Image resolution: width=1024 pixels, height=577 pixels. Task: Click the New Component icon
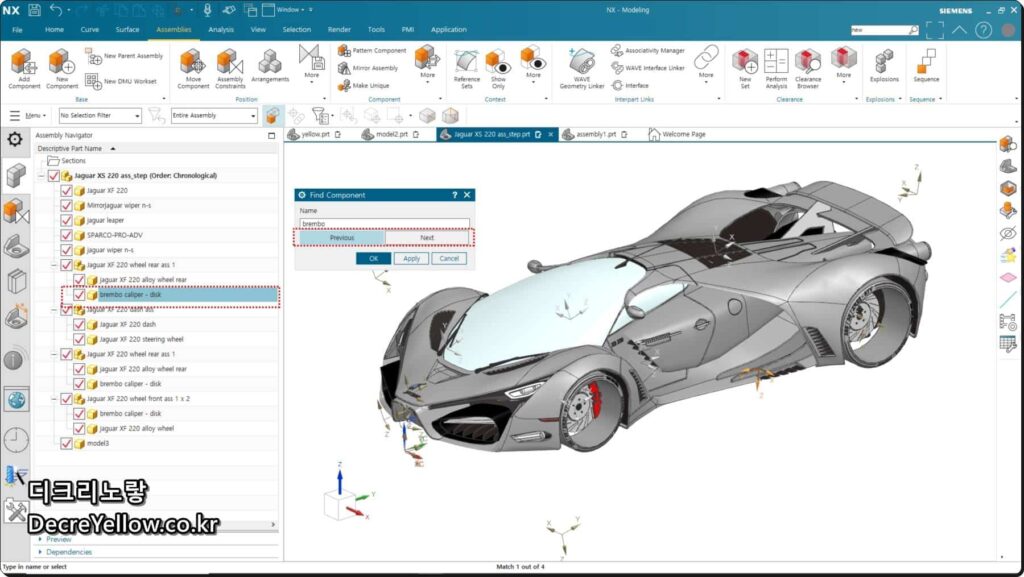click(x=61, y=68)
